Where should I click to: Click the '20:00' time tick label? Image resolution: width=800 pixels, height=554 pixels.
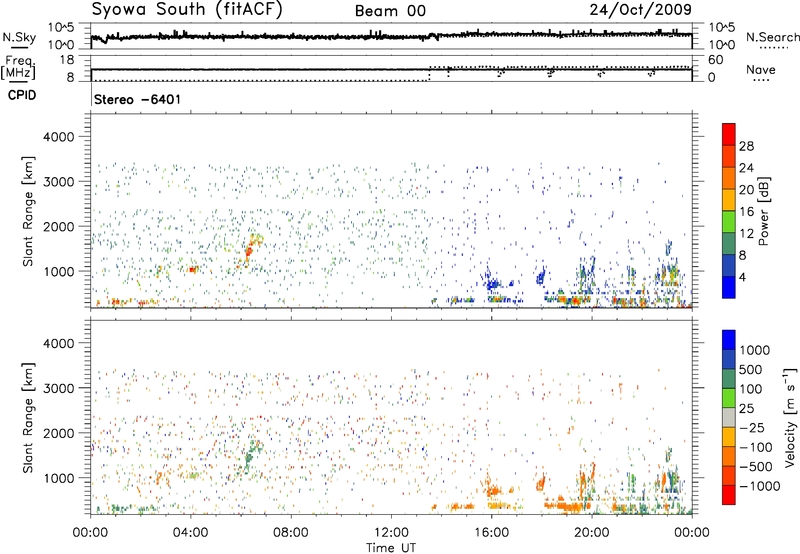(x=592, y=533)
